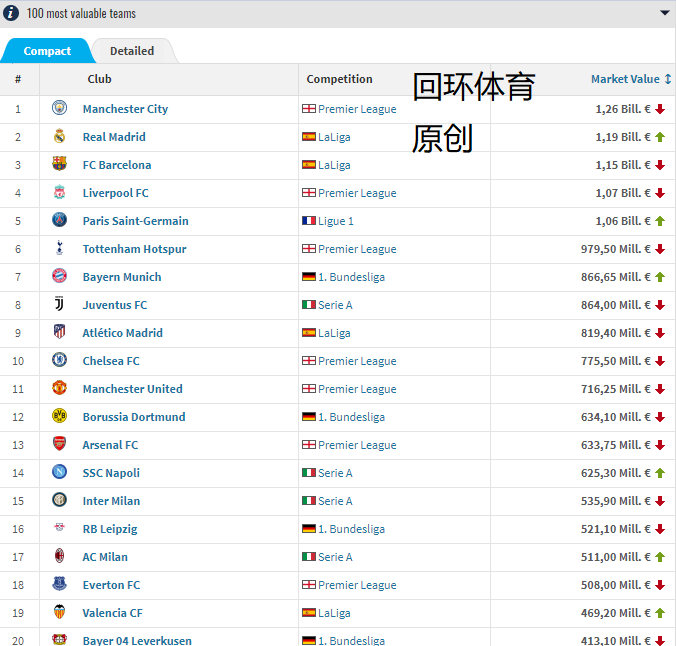Open Arsenal FC club link
The width and height of the screenshot is (676, 646).
(x=110, y=445)
